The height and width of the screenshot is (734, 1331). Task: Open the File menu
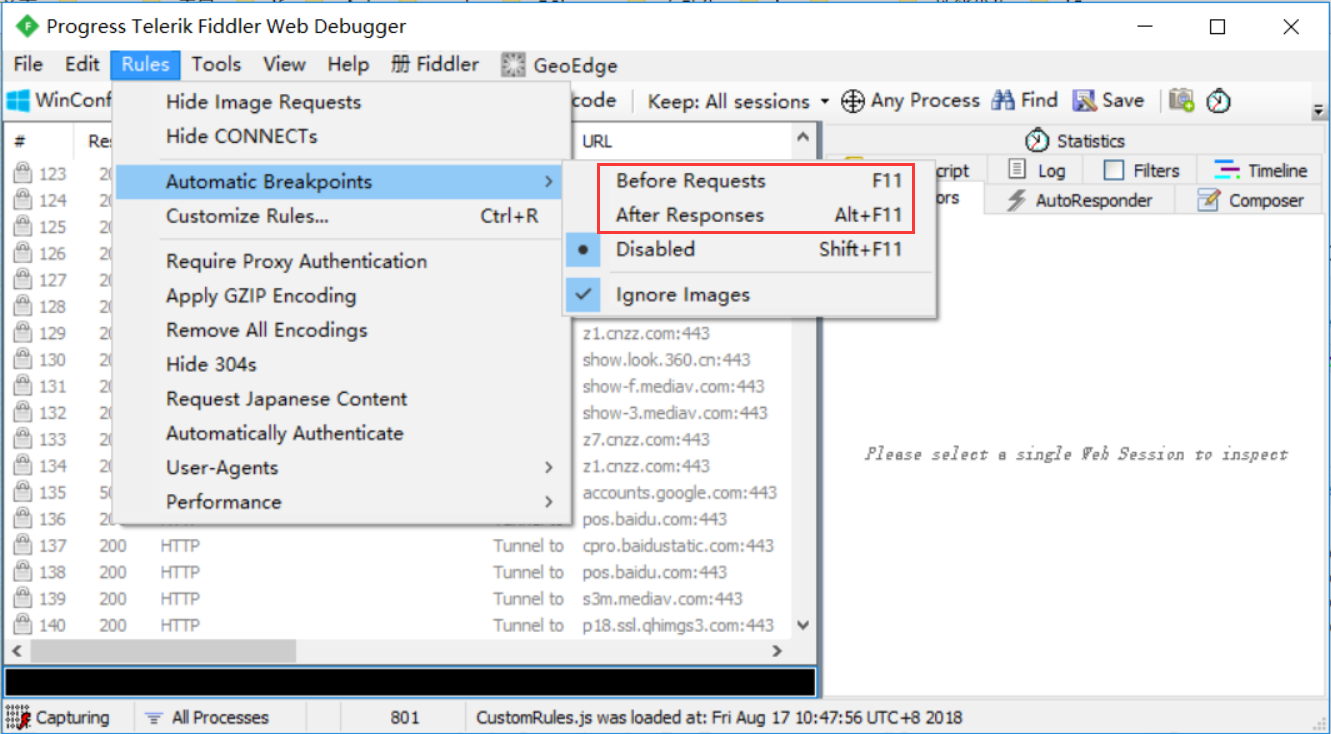(x=28, y=65)
